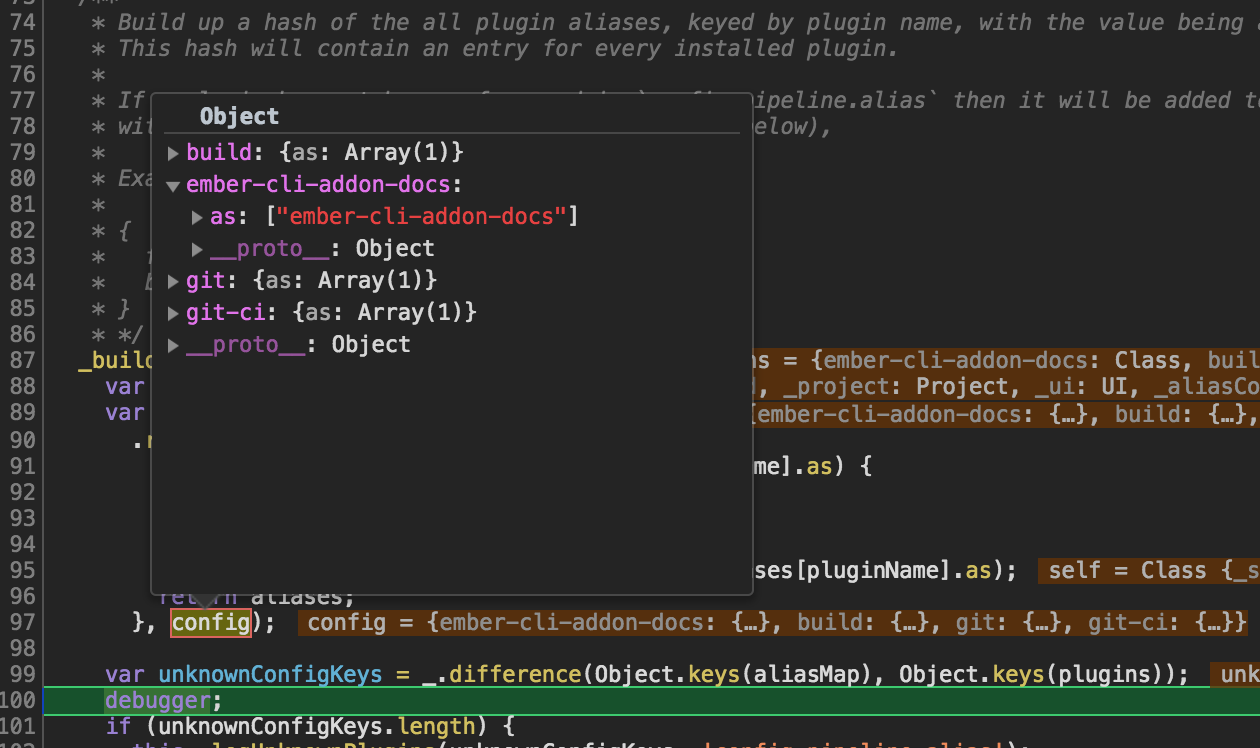Expand the git-ci property
This screenshot has width=1260, height=748.
(173, 313)
